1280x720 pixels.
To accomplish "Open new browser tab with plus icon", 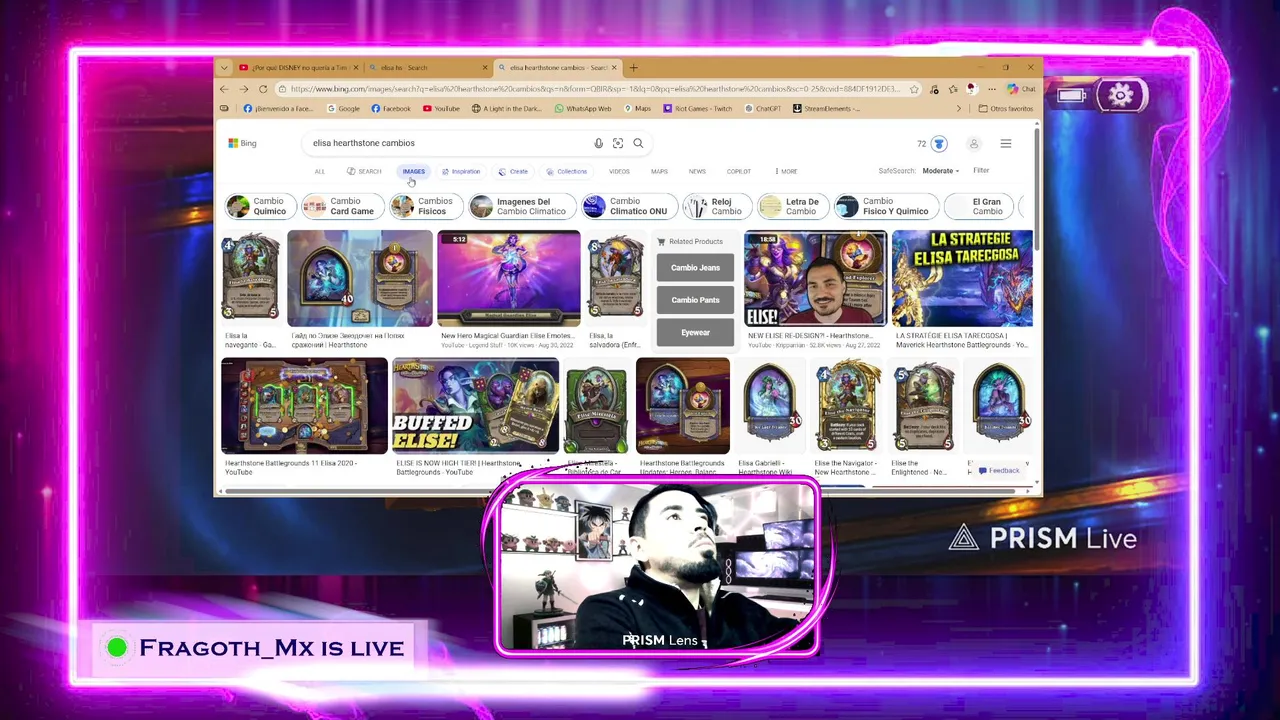I will pos(633,68).
